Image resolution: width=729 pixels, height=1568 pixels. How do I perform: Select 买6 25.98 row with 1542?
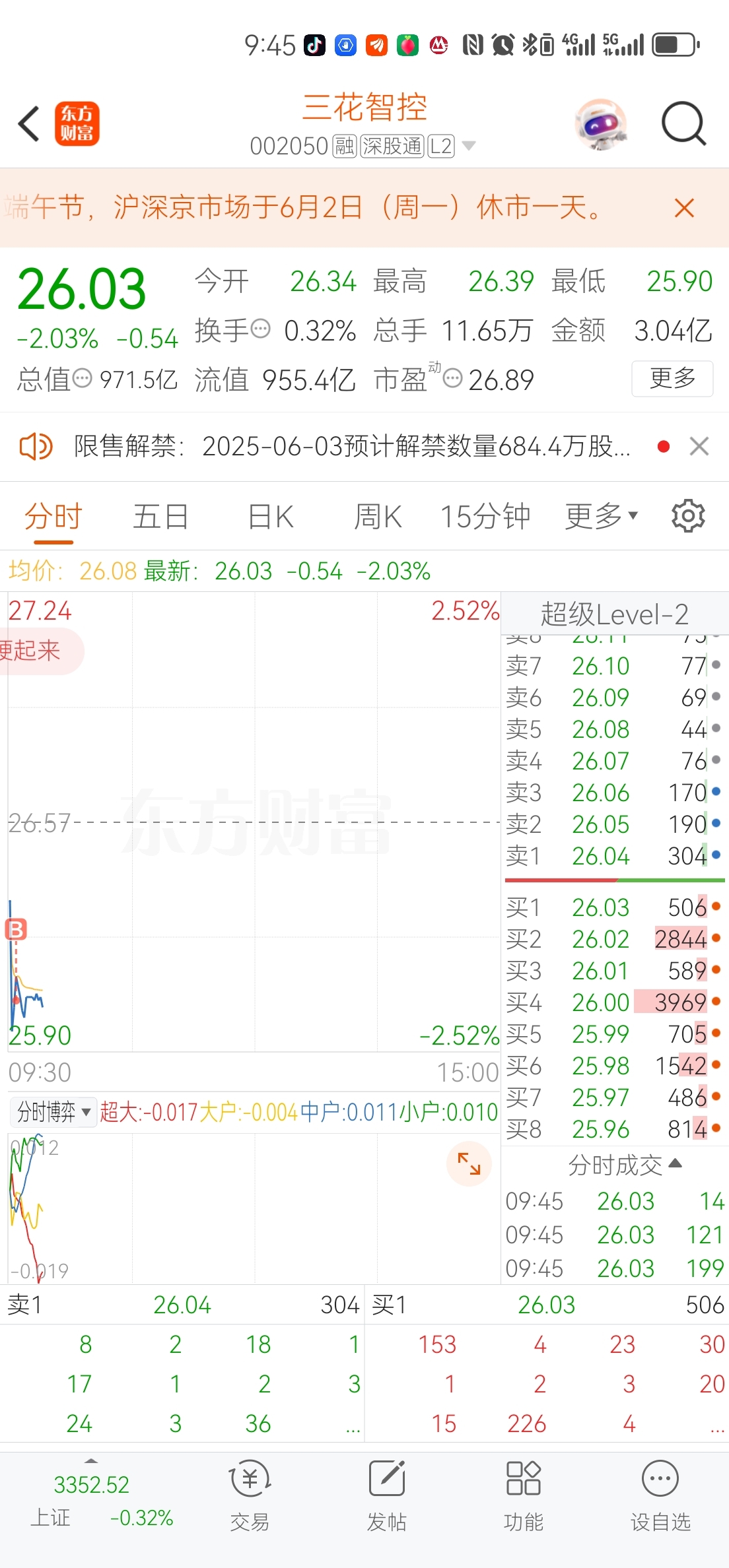(x=615, y=1066)
